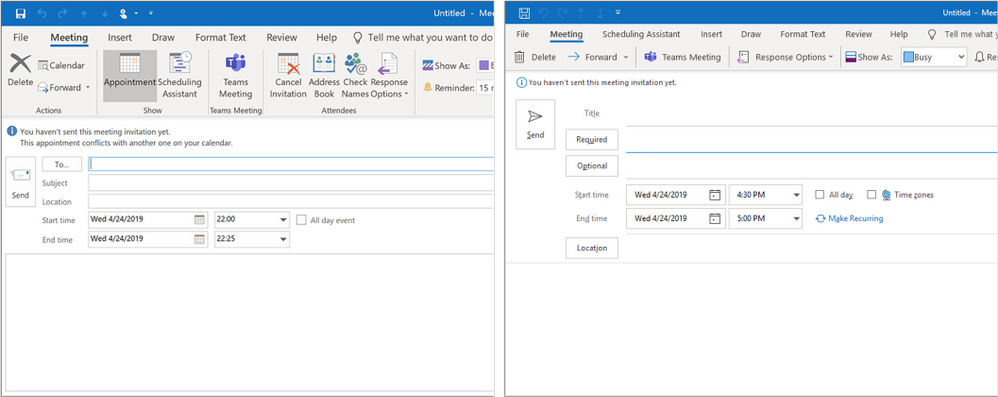Click Save icon in right window title bar
998x397 pixels.
coord(524,13)
